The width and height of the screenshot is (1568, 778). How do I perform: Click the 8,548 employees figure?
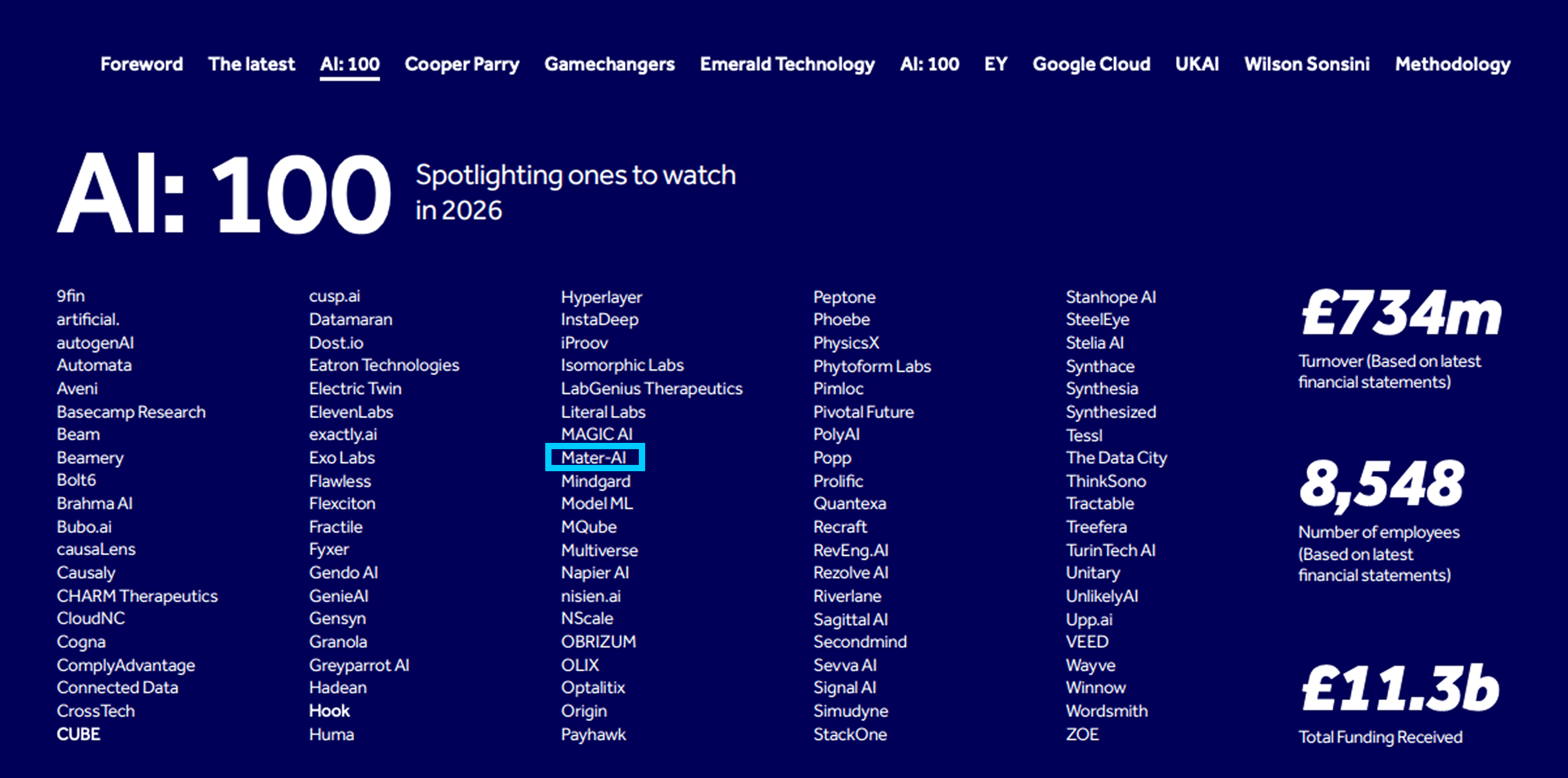[x=1382, y=485]
